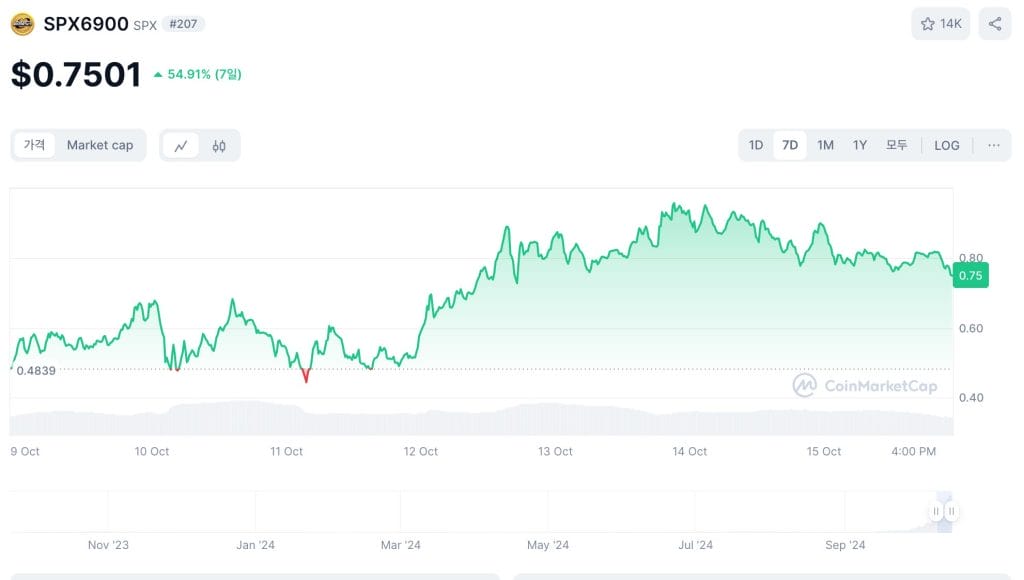This screenshot has width=1024, height=580.
Task: Select the Market cap tab
Action: coord(100,145)
